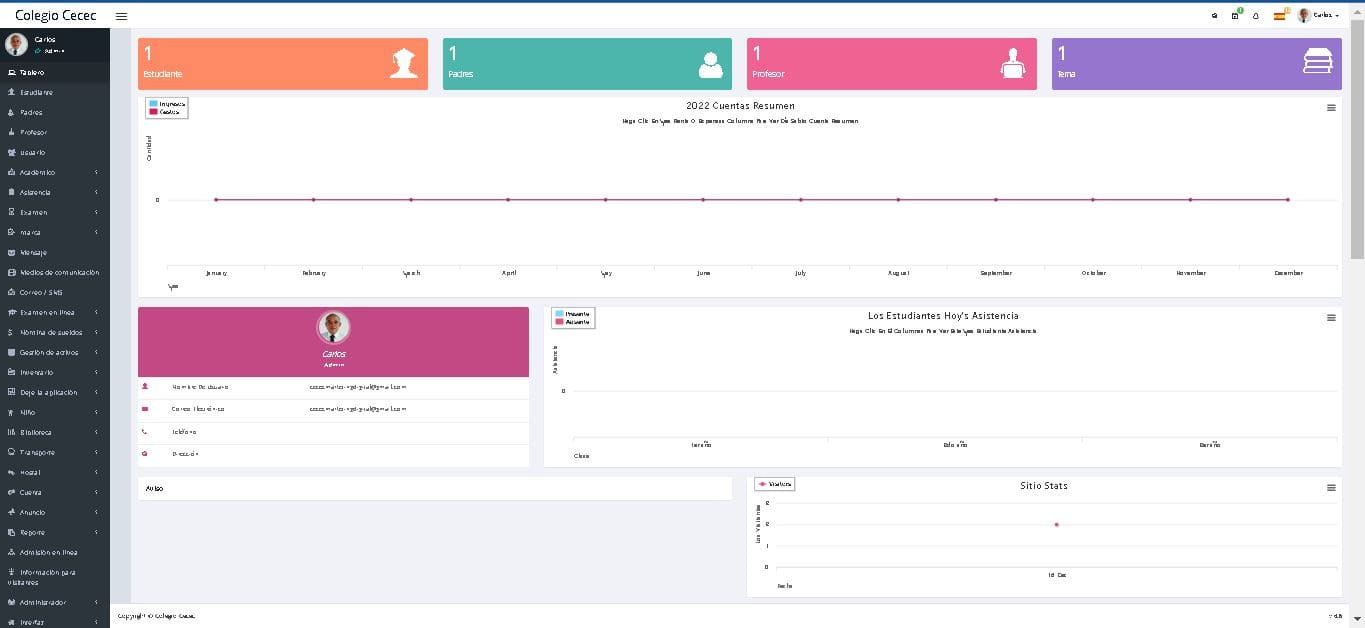Viewport: 1365px width, 628px height.
Task: Toggle the sidebar hamburger menu
Action: point(121,16)
